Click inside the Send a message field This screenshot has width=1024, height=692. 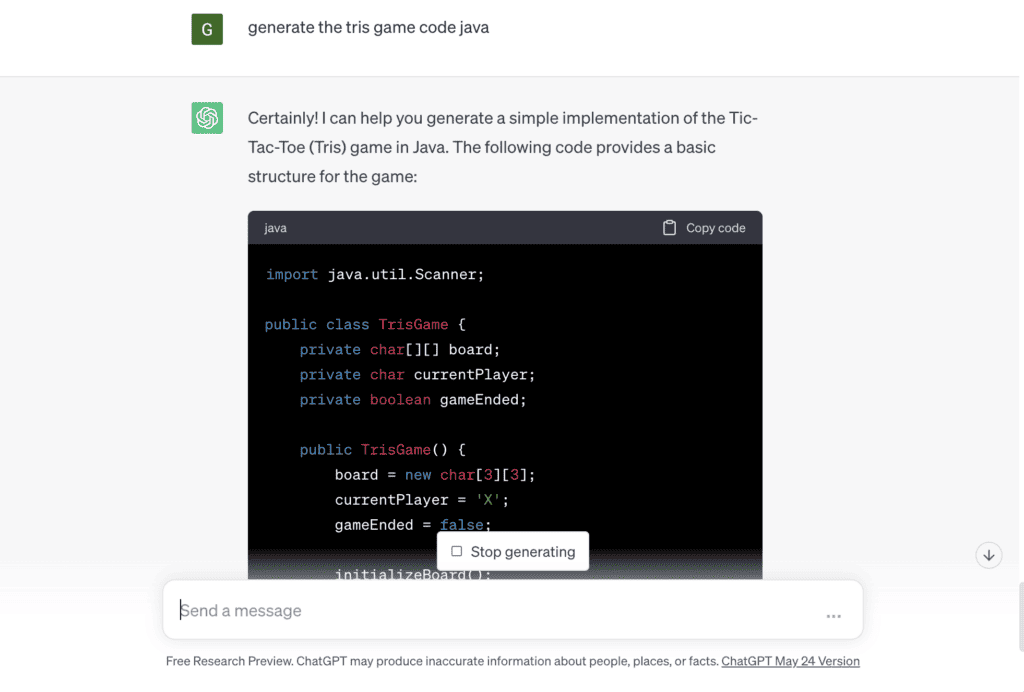tap(400, 610)
